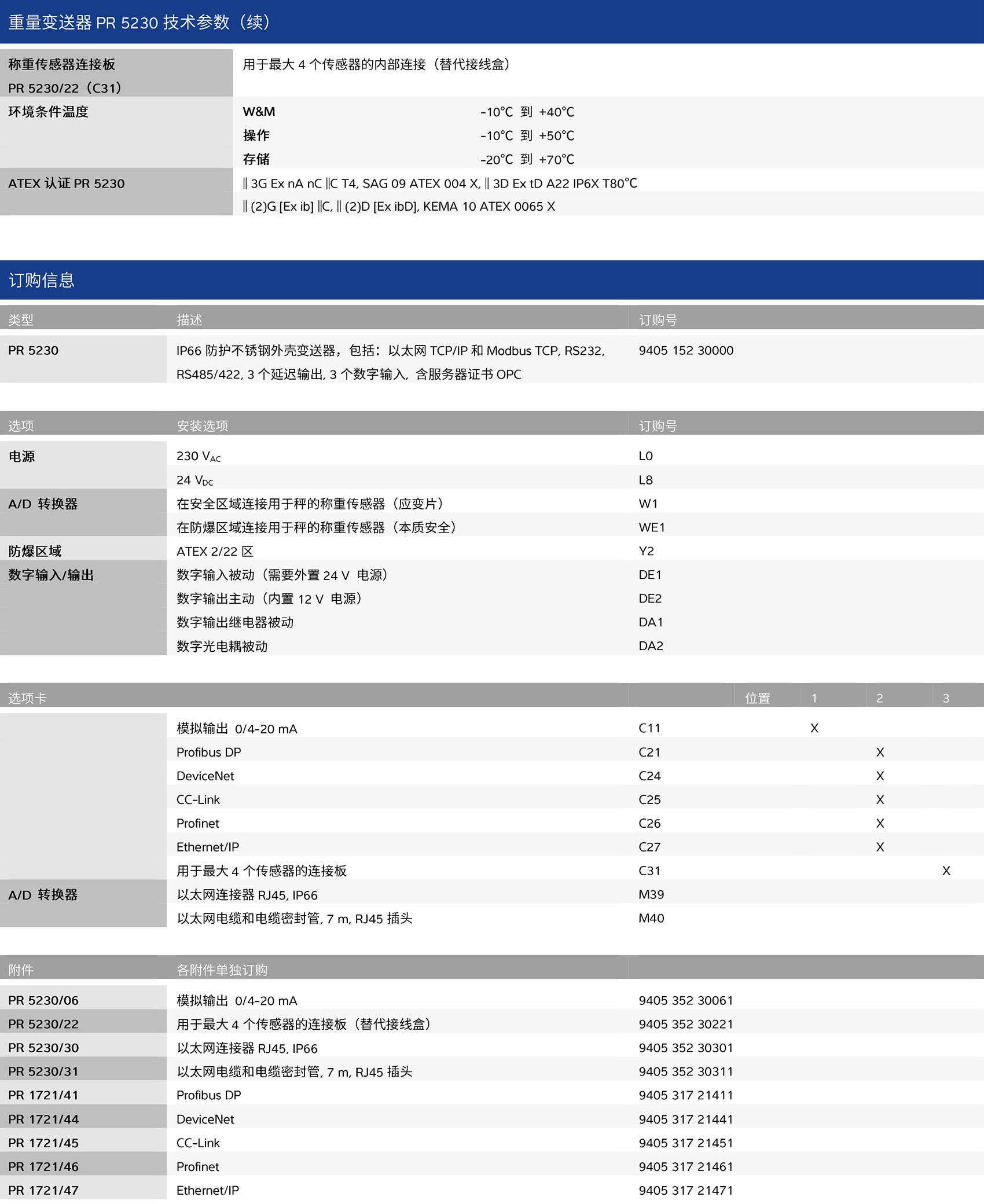Click the X mark in the C31 row
The image size is (984, 1204).
coord(946,871)
